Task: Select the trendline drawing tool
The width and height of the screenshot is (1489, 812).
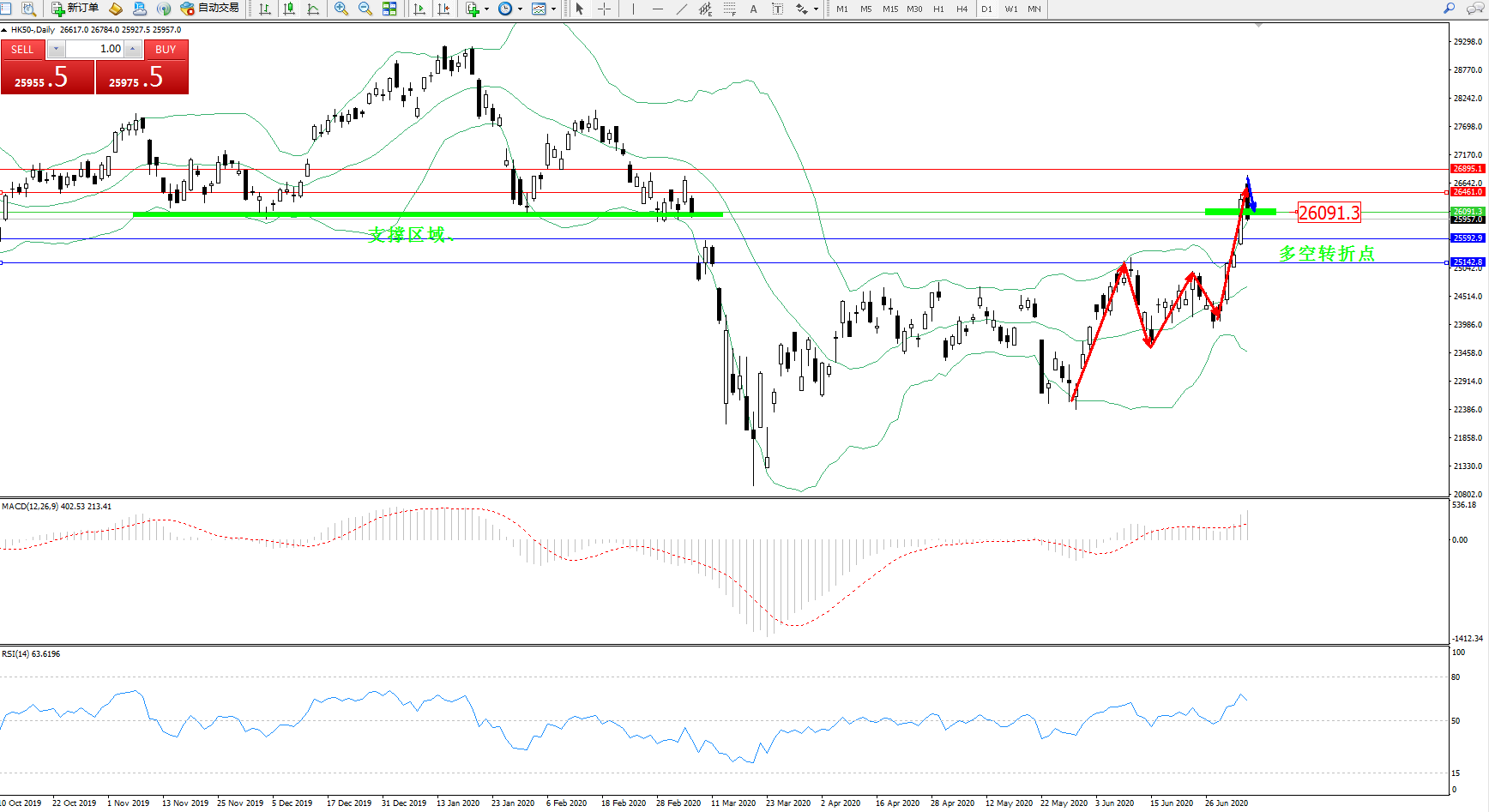Action: coord(681,9)
